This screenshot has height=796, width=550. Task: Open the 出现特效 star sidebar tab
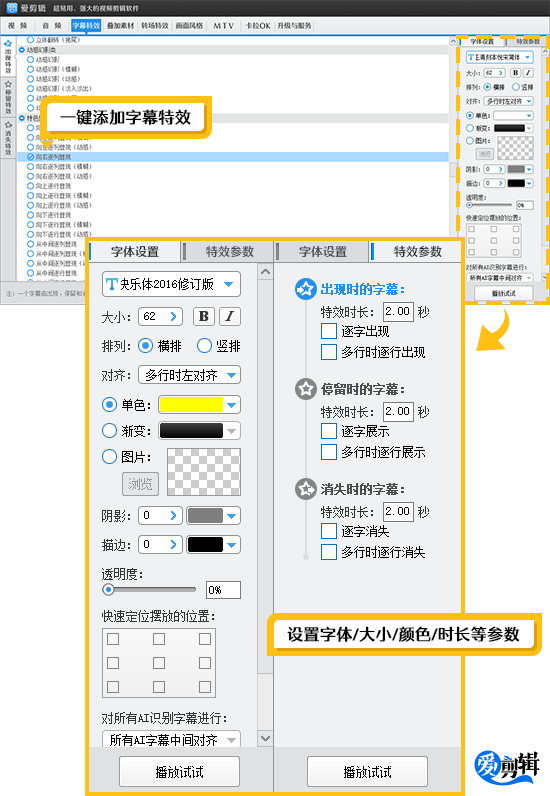pos(8,57)
